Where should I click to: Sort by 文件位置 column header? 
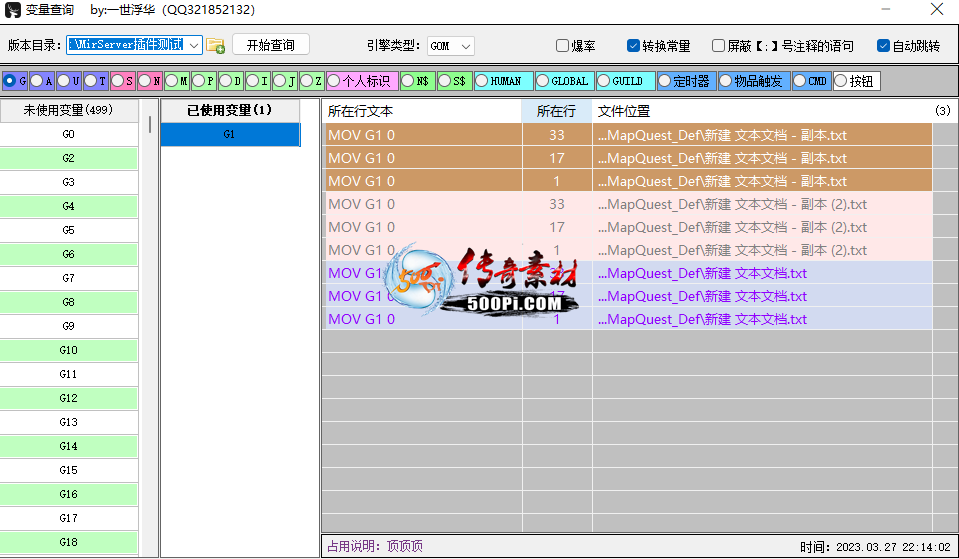point(761,111)
